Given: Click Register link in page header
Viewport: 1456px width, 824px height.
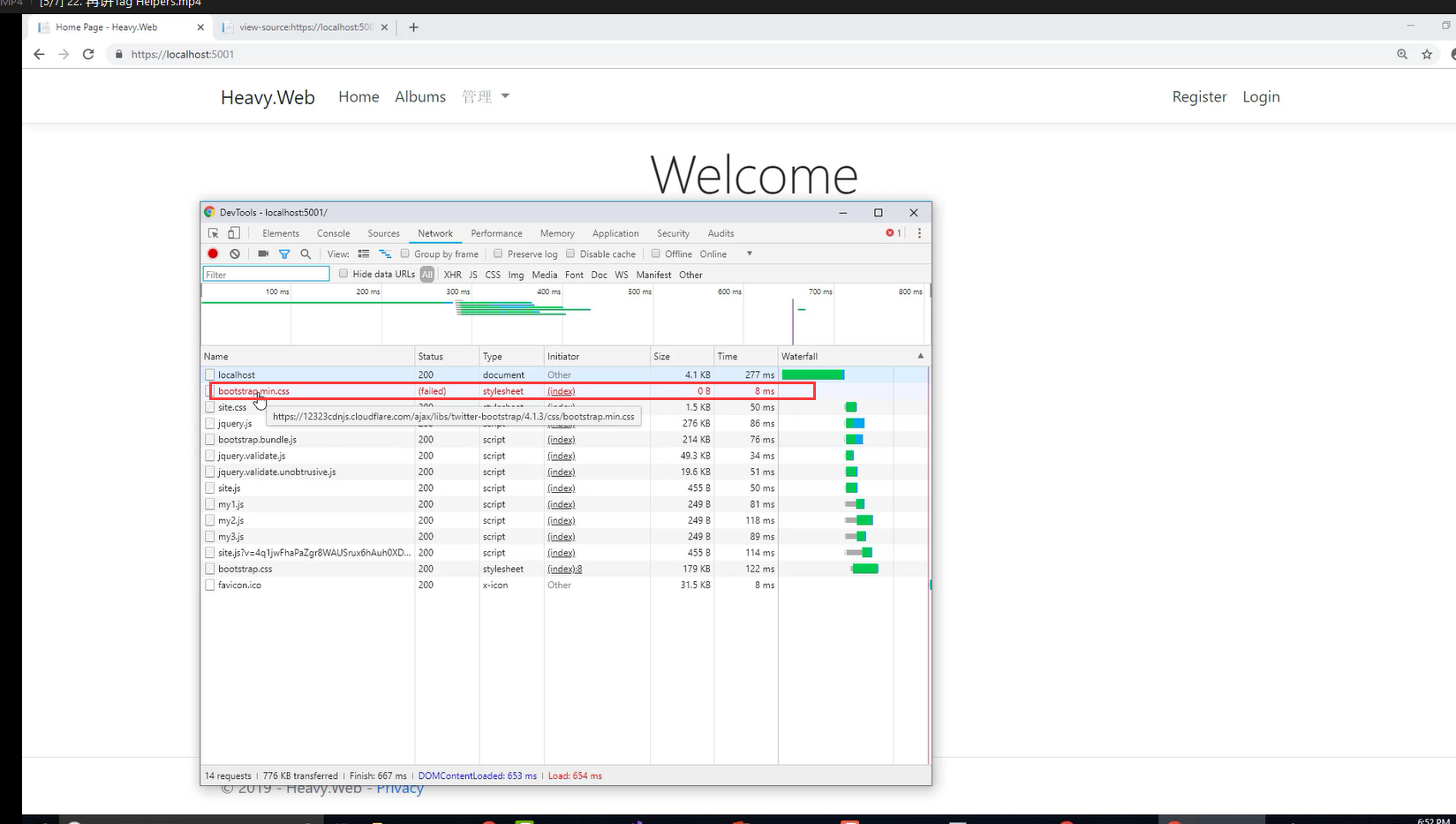Looking at the screenshot, I should coord(1199,96).
